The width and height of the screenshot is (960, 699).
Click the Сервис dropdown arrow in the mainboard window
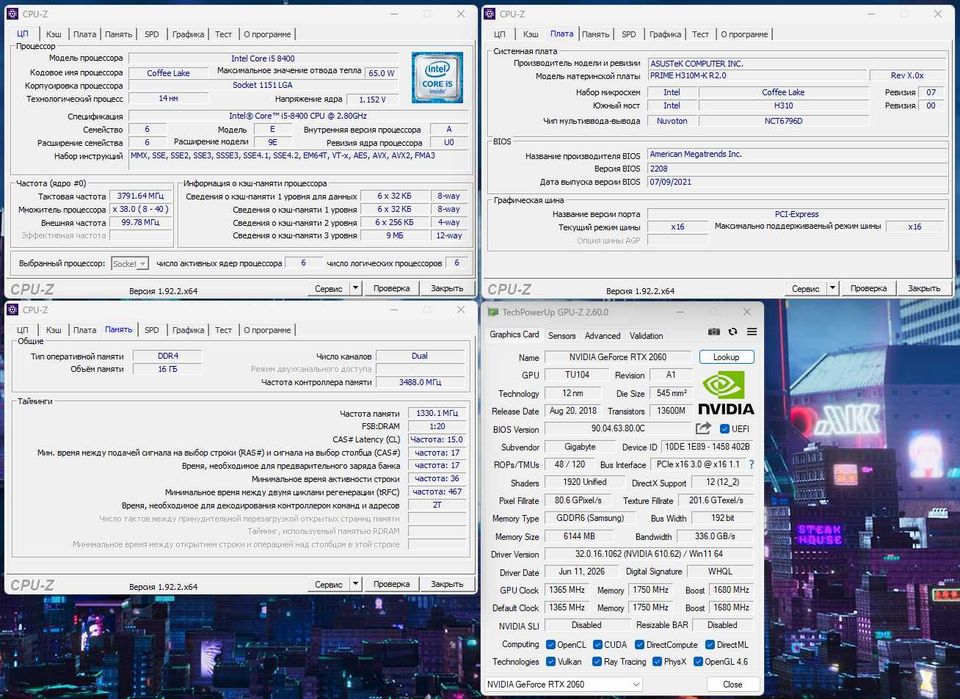click(833, 288)
